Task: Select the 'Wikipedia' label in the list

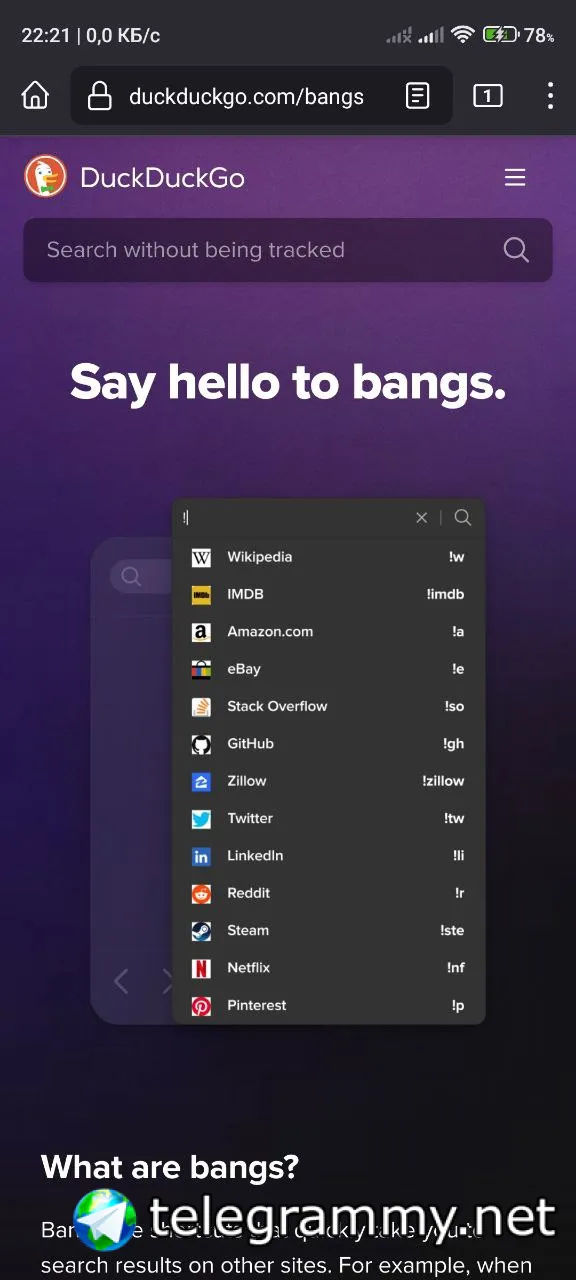Action: click(259, 557)
